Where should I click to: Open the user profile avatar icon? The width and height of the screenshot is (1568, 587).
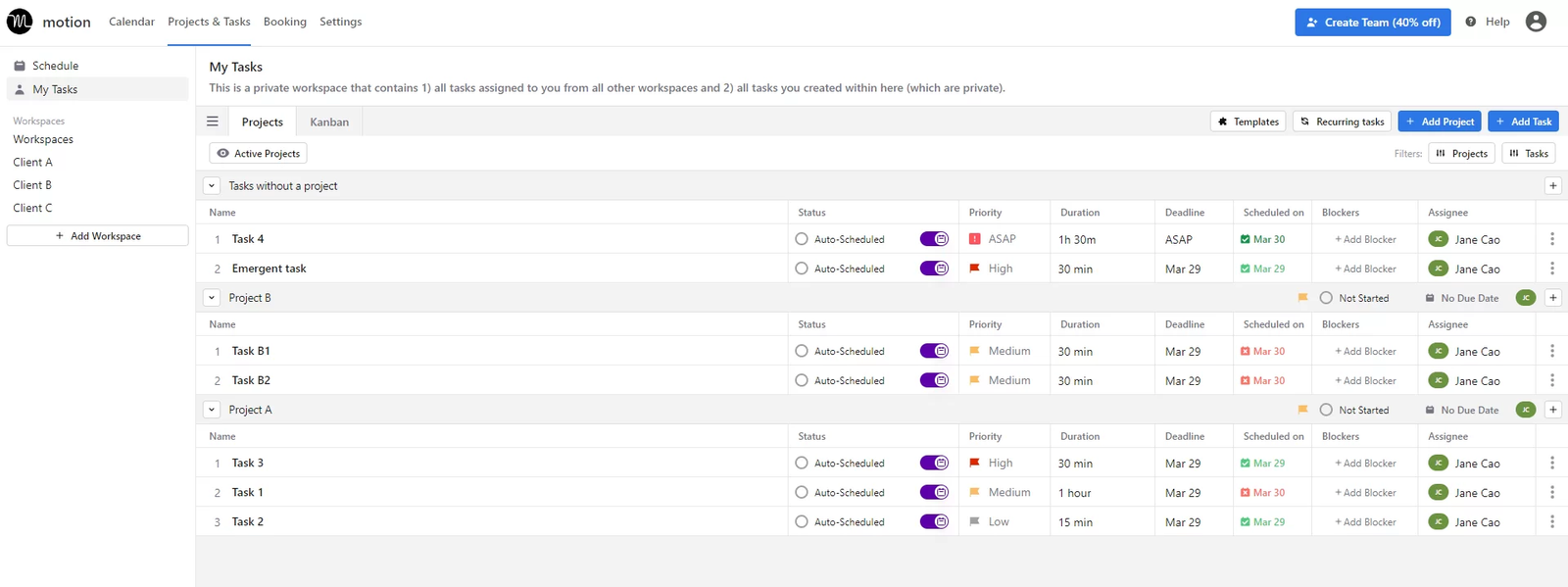click(1536, 22)
